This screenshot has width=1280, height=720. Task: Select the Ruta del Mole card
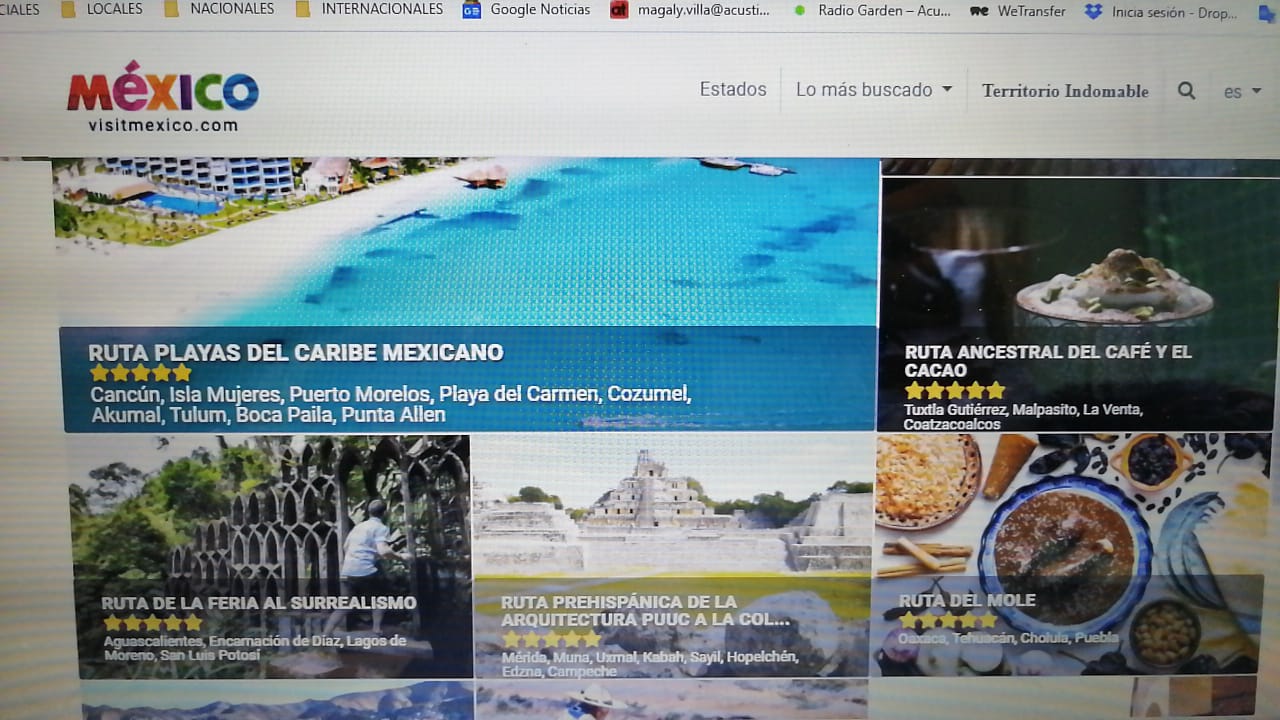[x=967, y=600]
